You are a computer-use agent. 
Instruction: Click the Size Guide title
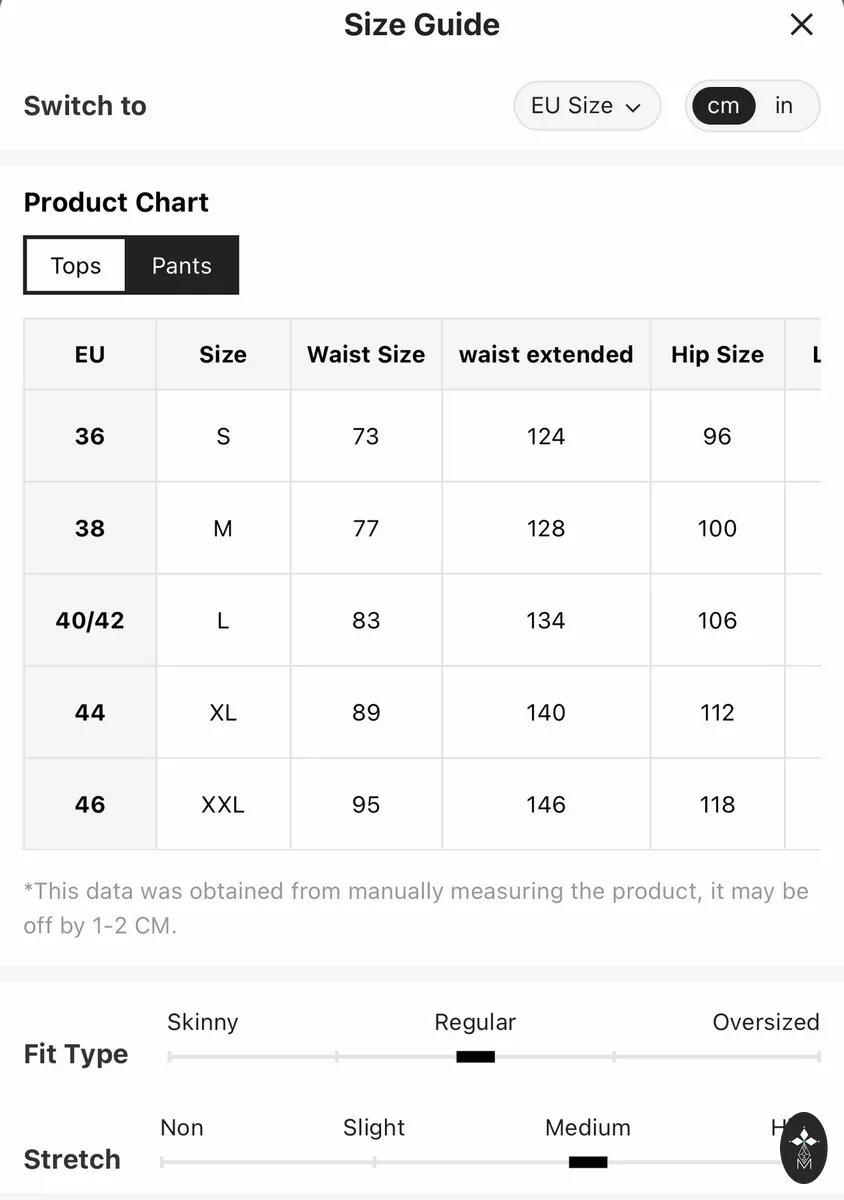click(422, 25)
